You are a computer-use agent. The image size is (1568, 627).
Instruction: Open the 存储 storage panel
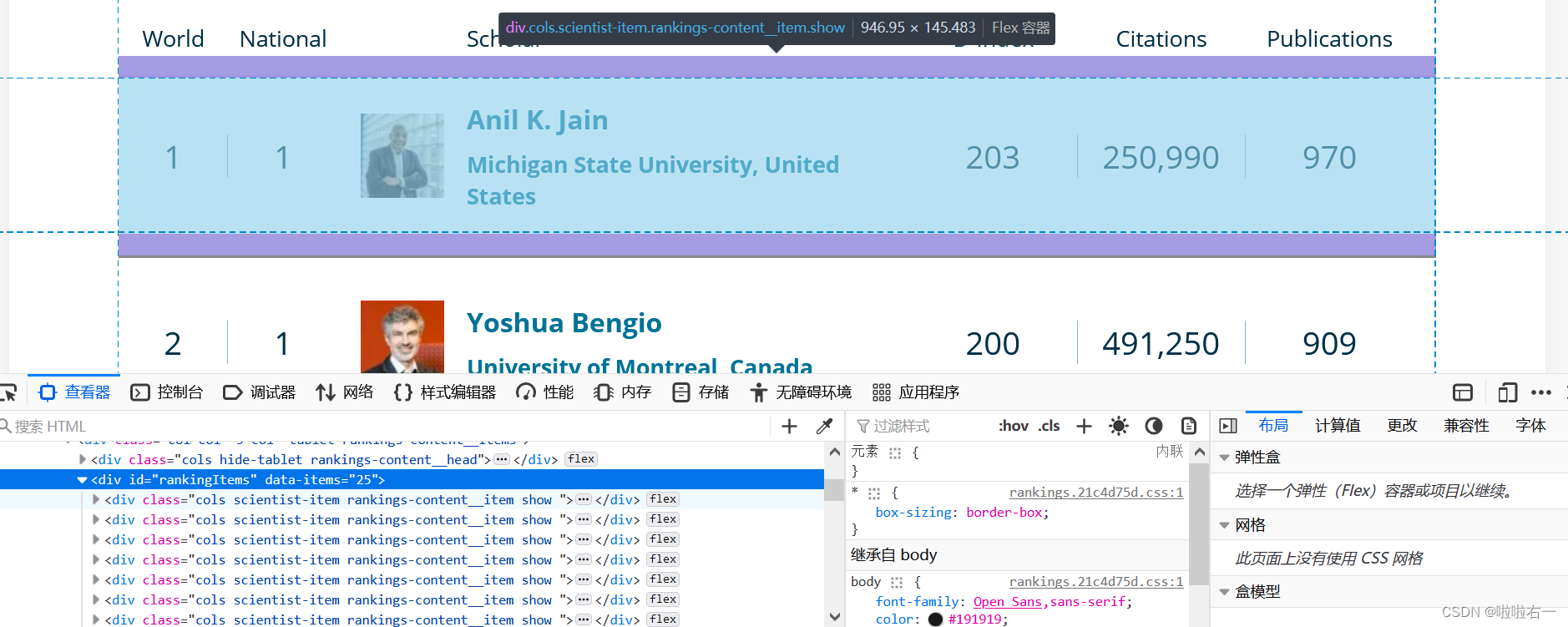point(701,392)
